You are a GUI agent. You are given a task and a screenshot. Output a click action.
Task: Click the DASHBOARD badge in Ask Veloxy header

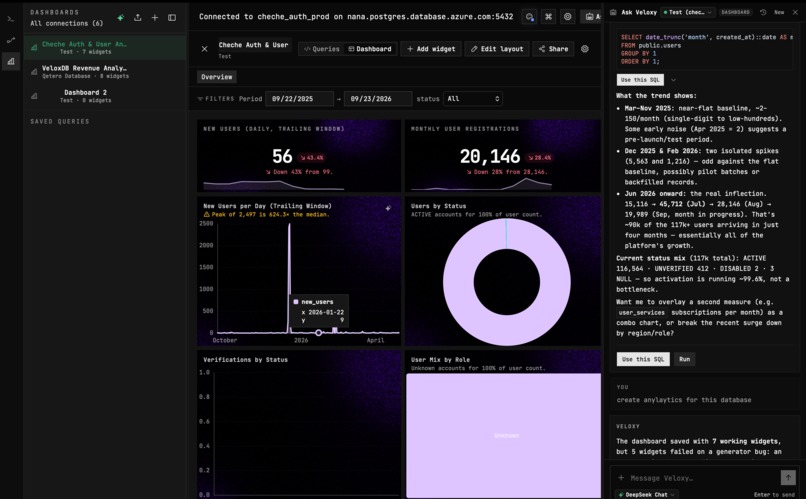click(x=736, y=12)
